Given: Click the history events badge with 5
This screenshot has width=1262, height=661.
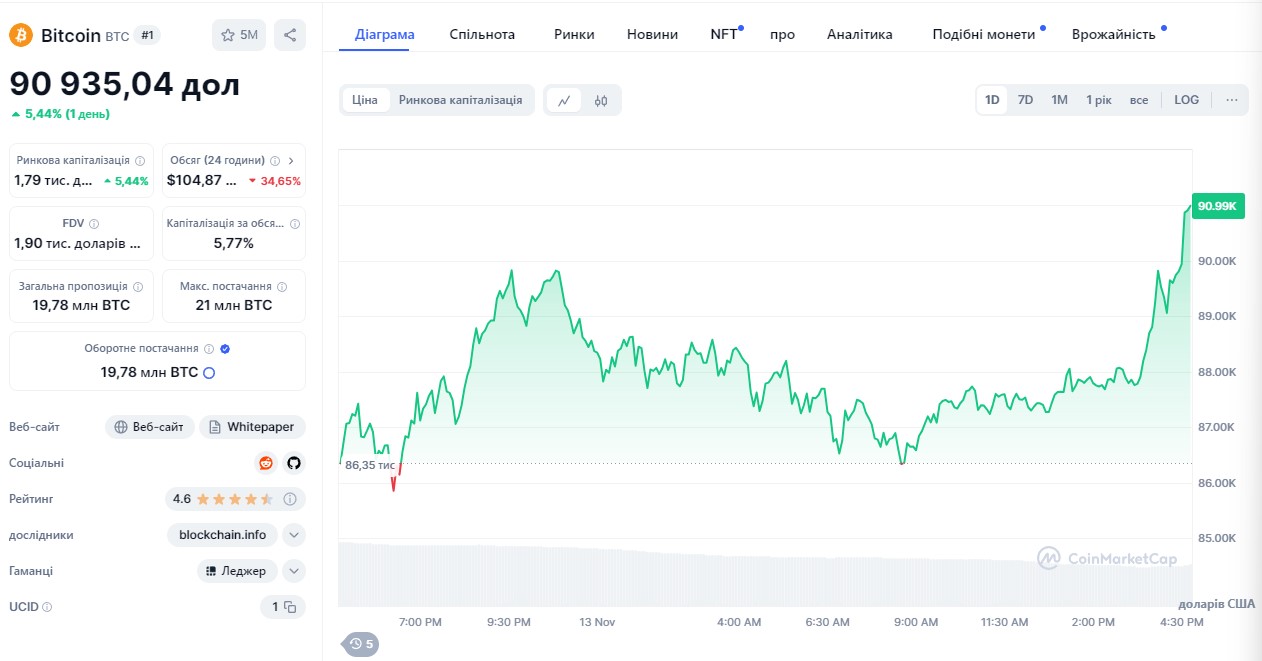Looking at the screenshot, I should [361, 644].
